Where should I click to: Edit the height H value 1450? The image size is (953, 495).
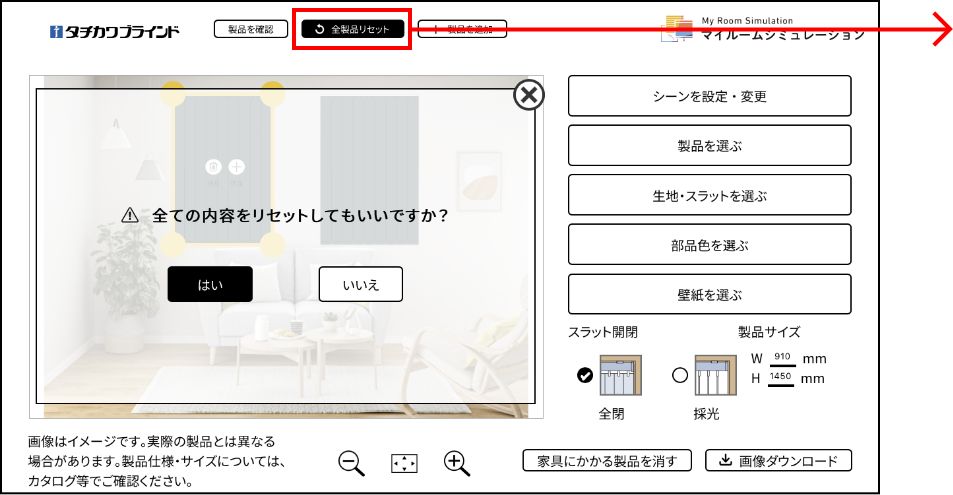click(780, 377)
